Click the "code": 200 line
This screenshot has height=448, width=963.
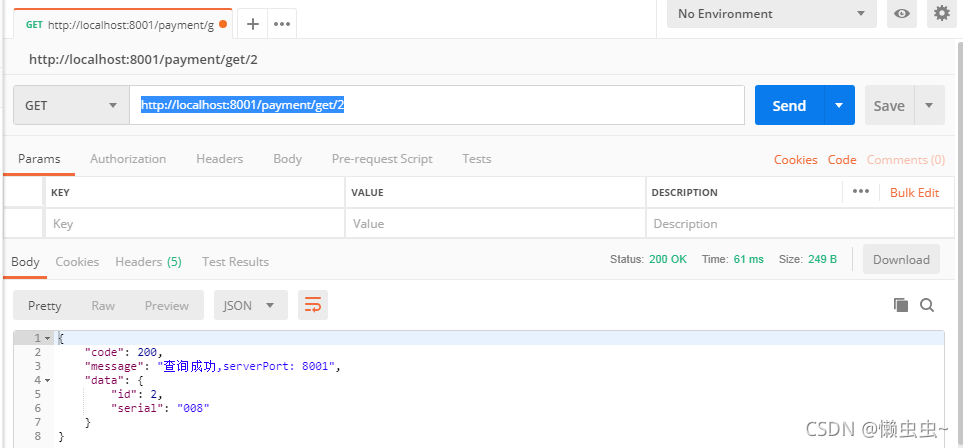click(123, 352)
